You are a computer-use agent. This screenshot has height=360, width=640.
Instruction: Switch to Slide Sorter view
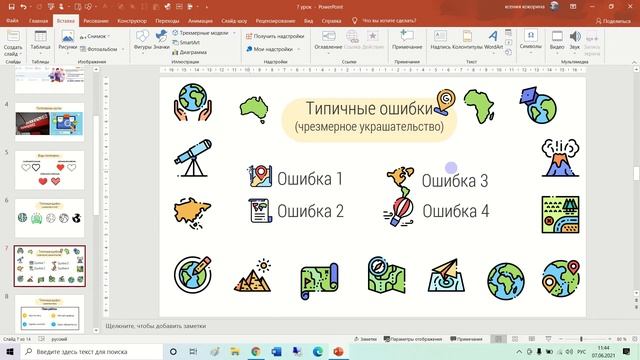click(515, 339)
